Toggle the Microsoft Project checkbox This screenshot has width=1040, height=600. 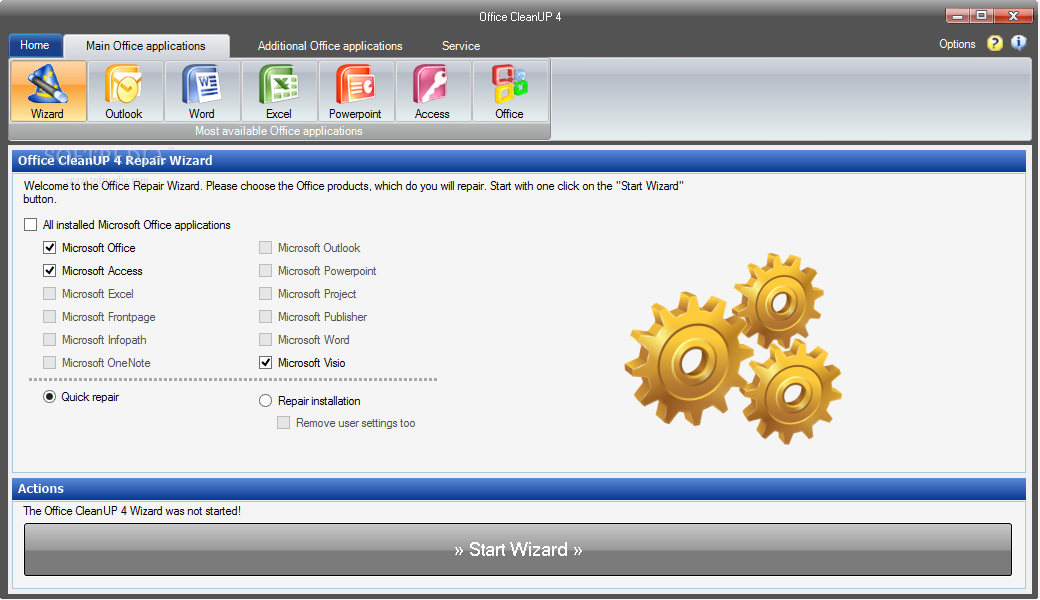(265, 294)
